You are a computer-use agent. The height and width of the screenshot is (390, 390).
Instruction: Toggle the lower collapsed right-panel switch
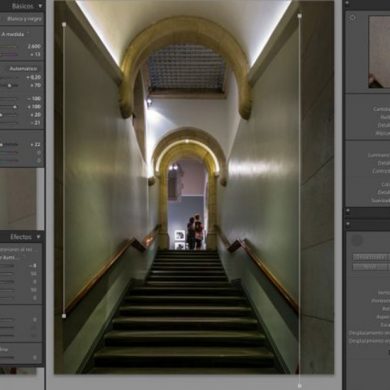coord(348,224)
